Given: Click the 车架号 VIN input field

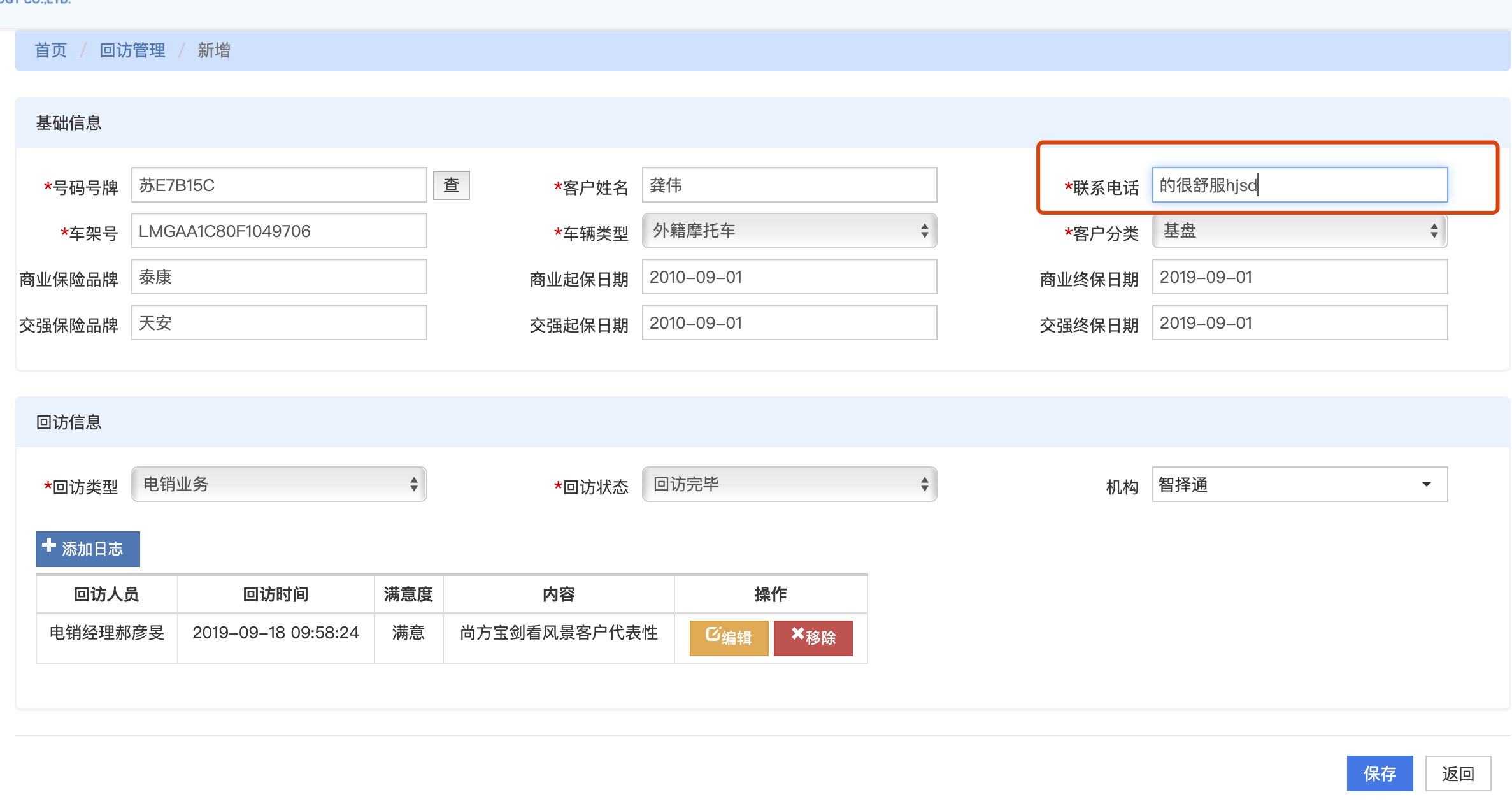Looking at the screenshot, I should click(279, 231).
